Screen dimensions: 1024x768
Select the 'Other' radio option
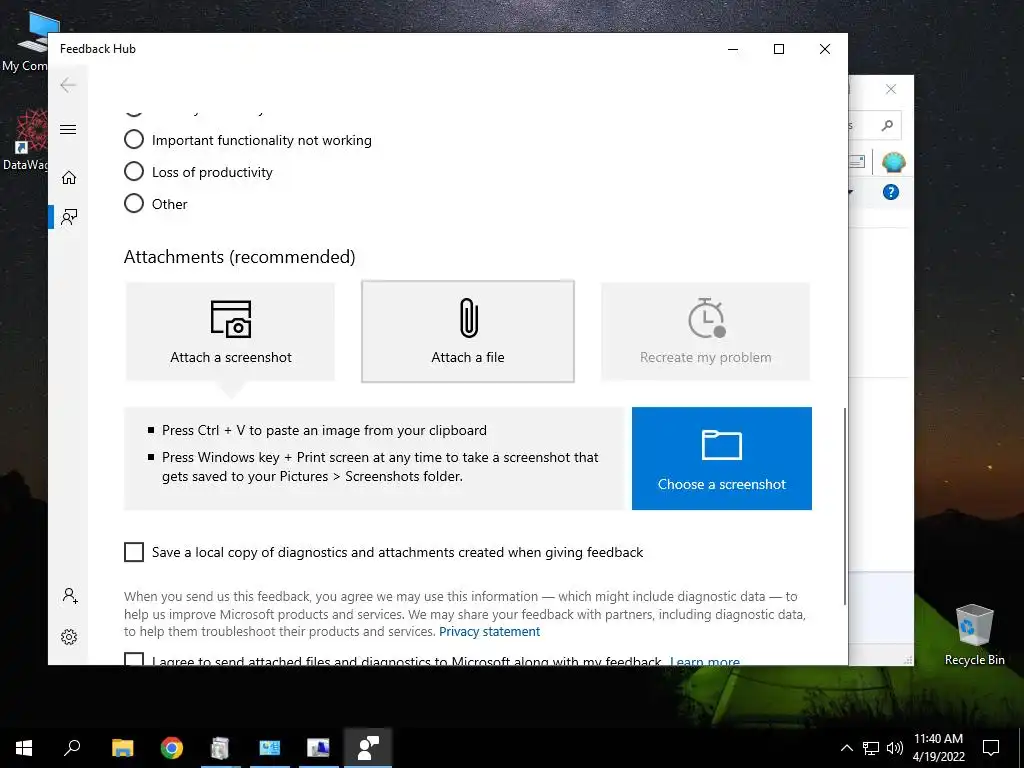click(x=156, y=204)
